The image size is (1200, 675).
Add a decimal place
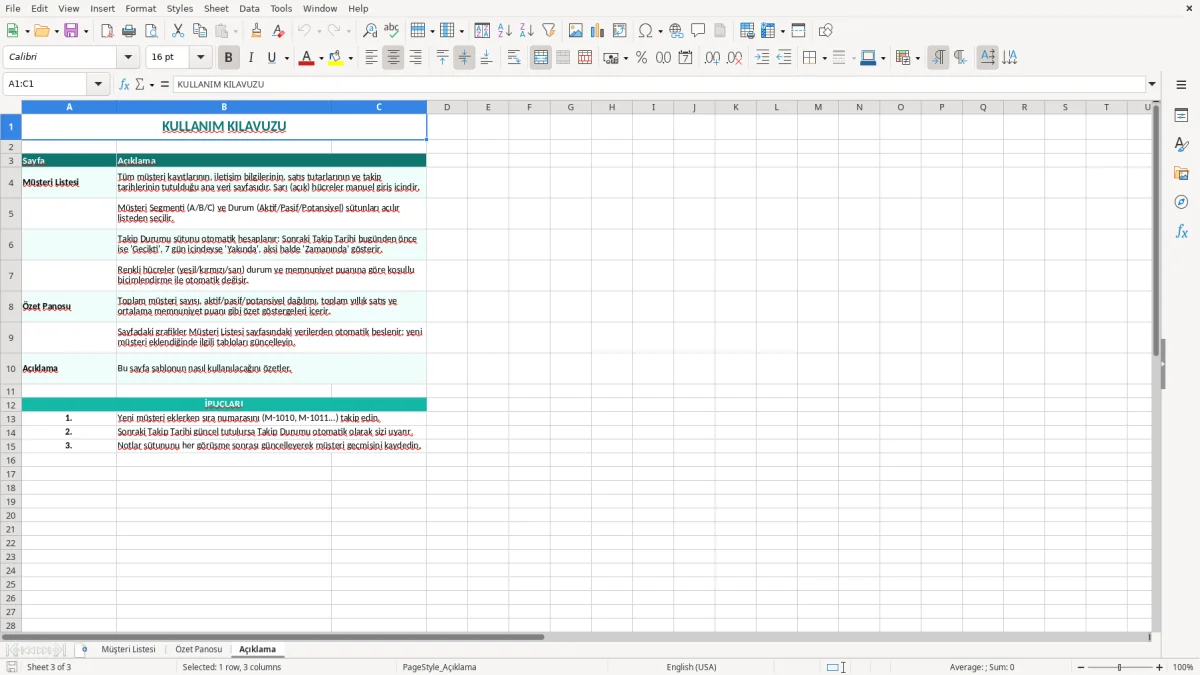[x=712, y=58]
